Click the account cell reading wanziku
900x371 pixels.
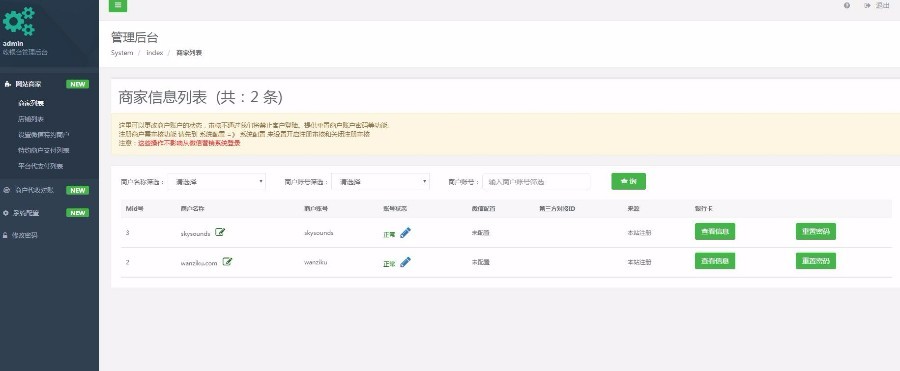pyautogui.click(x=316, y=262)
